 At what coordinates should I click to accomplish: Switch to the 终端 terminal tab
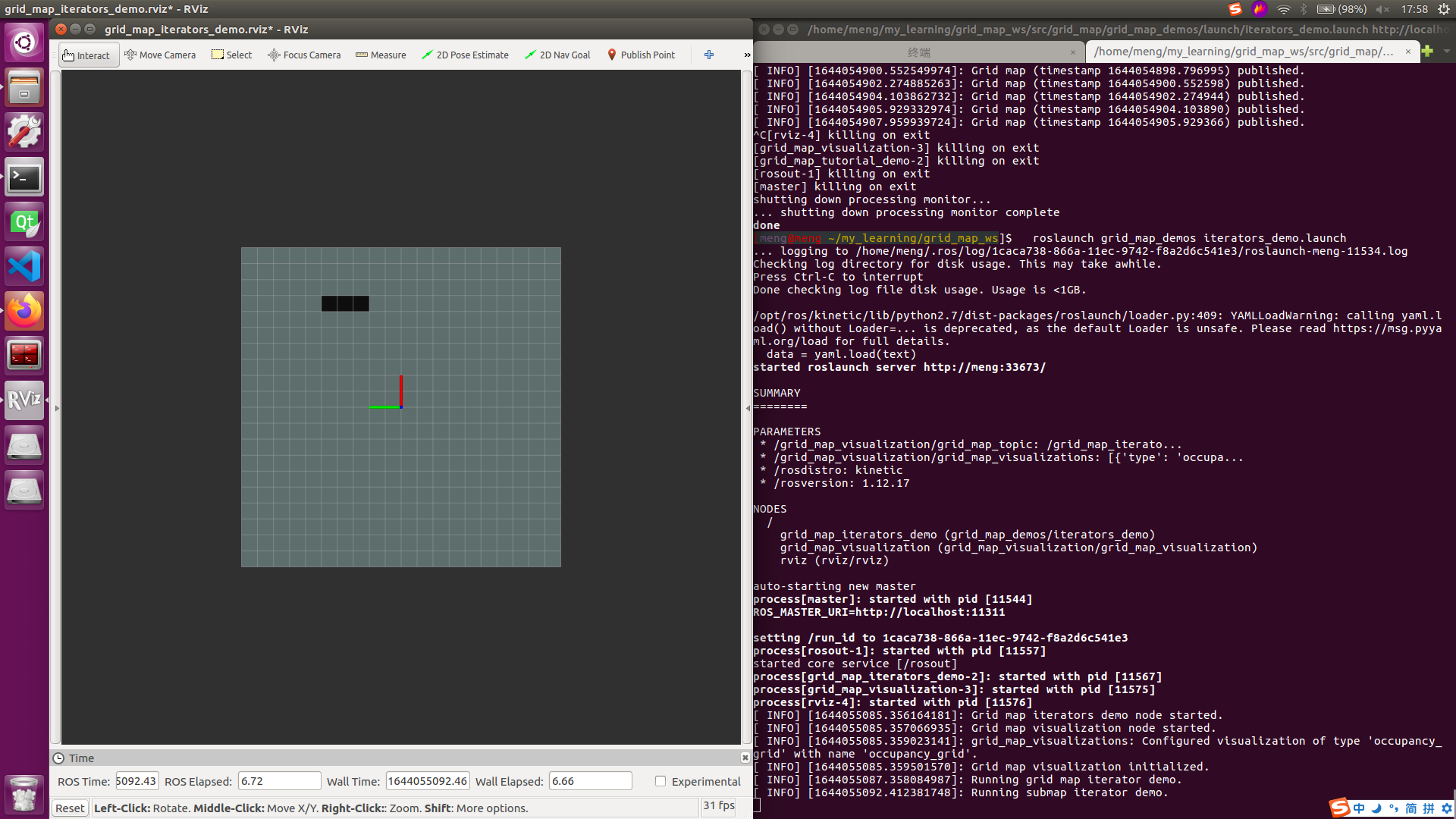coord(918,52)
